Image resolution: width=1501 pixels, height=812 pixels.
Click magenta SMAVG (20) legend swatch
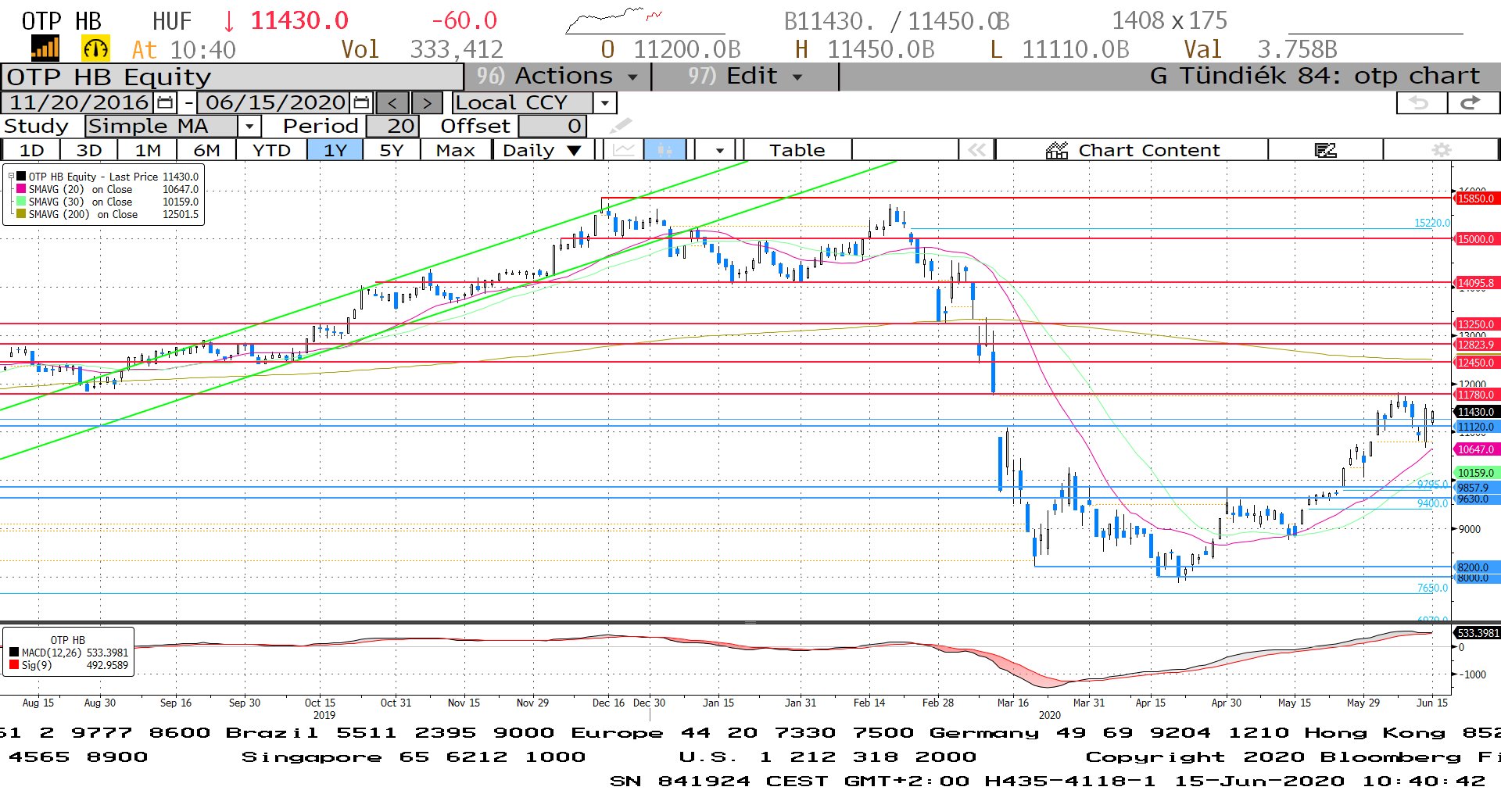(x=21, y=189)
